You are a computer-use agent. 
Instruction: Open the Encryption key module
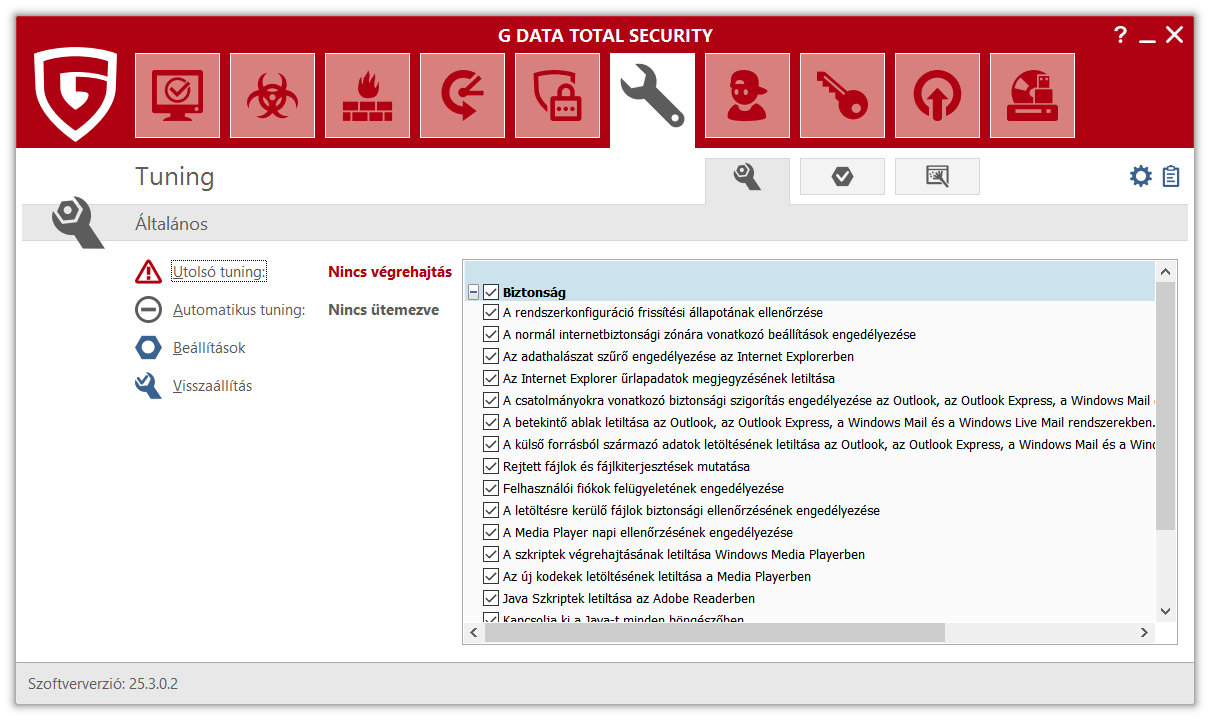point(842,95)
